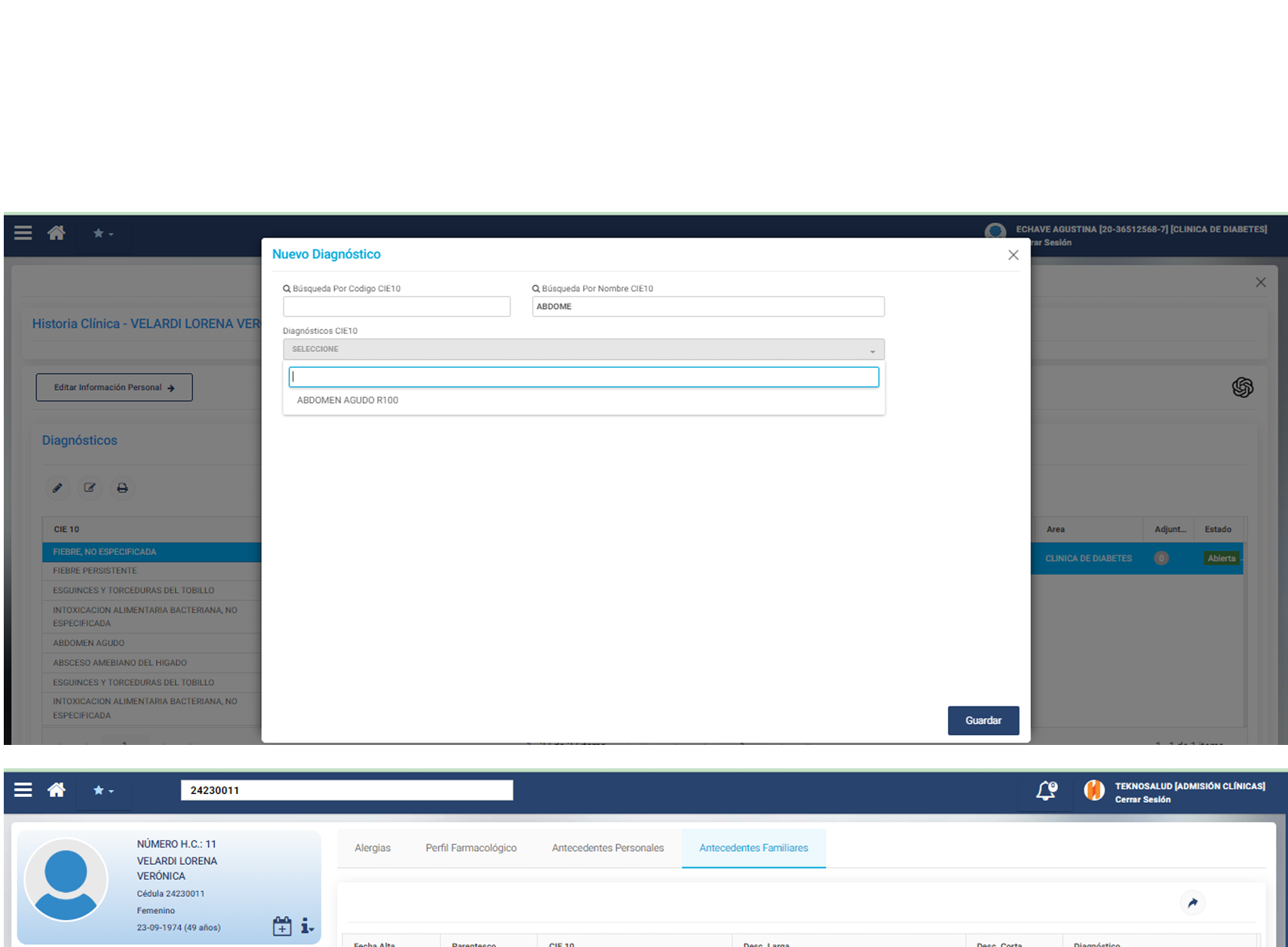Expand the SELECCIONE diagnósticos CIE10 dropdown

tap(583, 350)
